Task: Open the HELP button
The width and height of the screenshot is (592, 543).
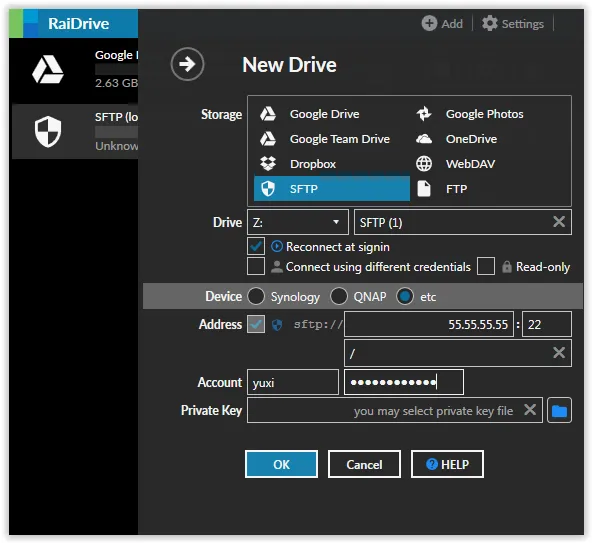Action: (447, 464)
